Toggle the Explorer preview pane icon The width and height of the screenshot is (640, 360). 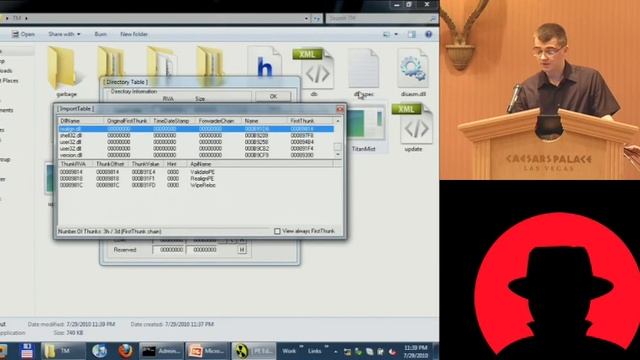[411, 35]
